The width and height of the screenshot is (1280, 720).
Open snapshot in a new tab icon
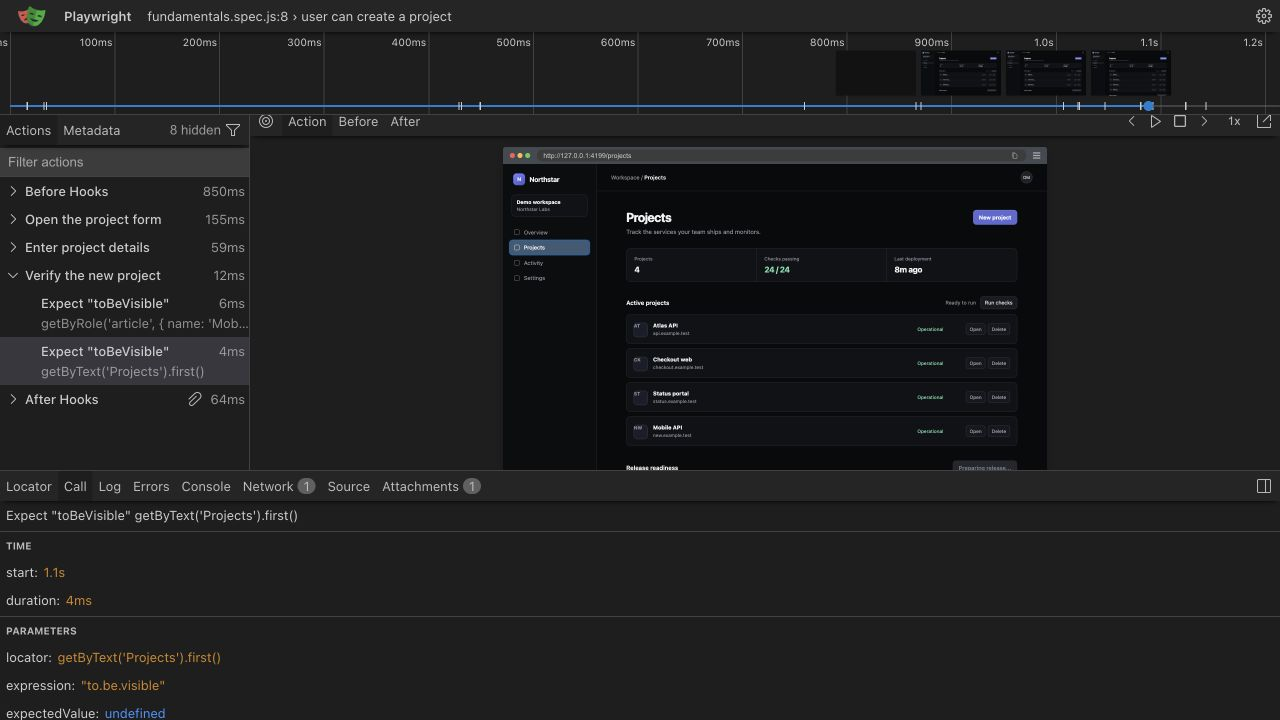click(1264, 121)
